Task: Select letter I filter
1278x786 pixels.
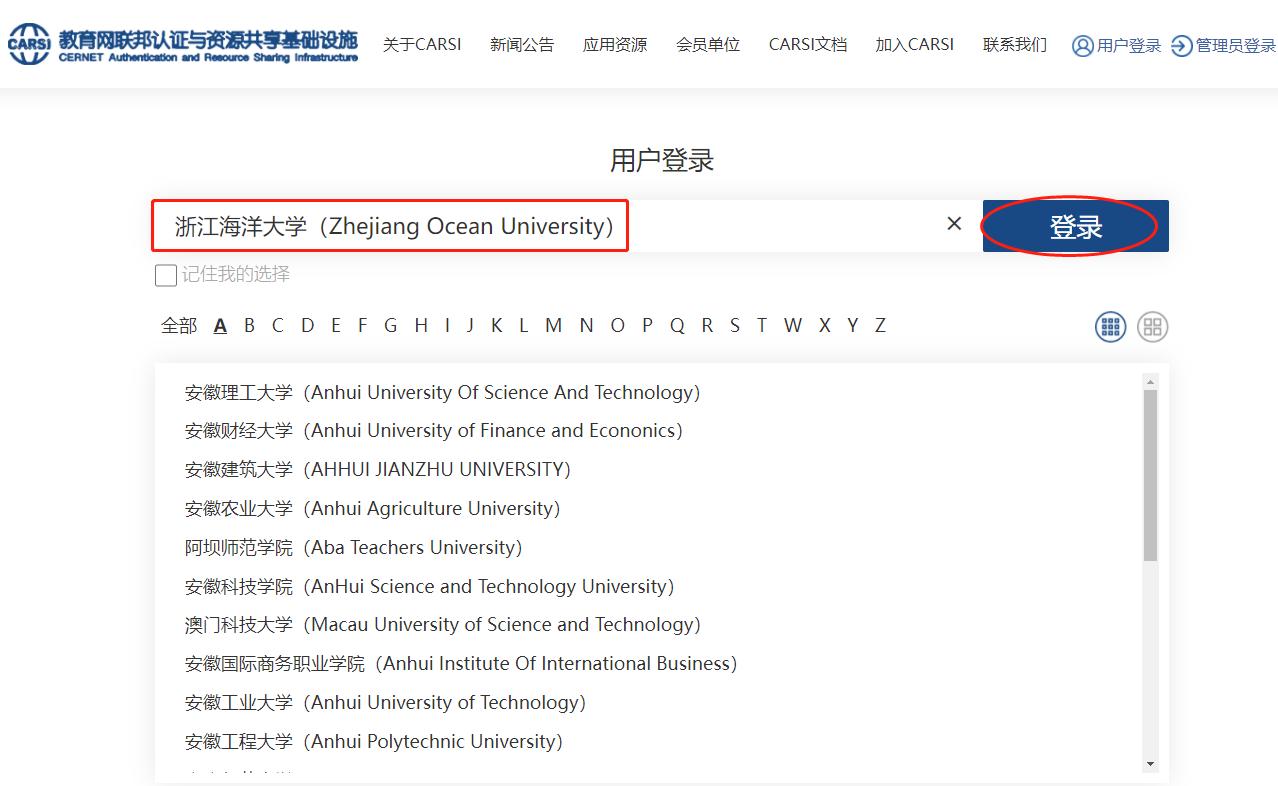Action: click(x=447, y=325)
